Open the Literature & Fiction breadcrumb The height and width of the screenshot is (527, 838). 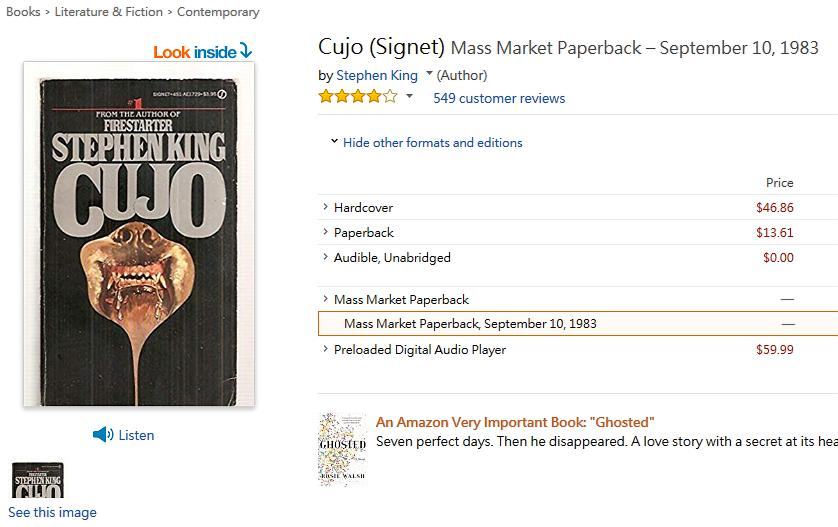(109, 12)
